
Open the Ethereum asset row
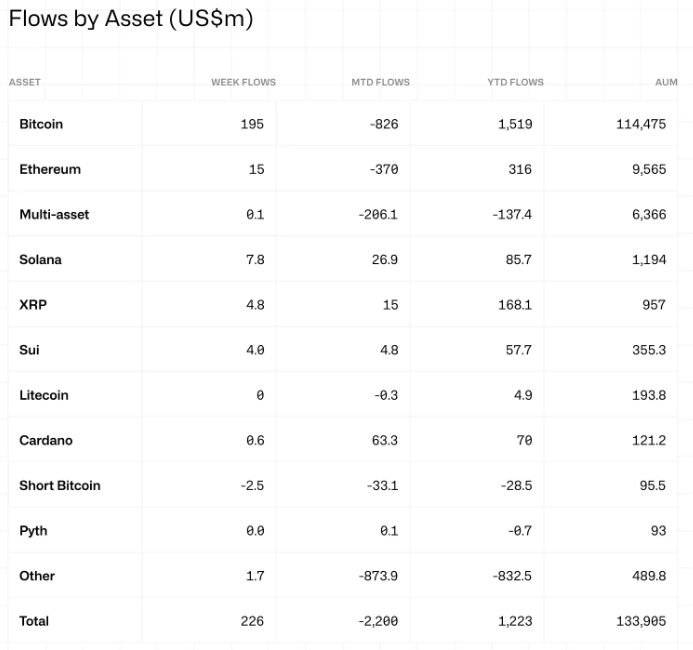click(50, 169)
